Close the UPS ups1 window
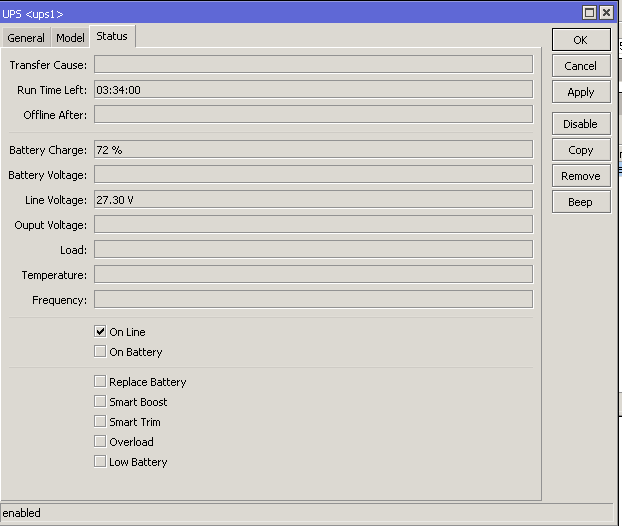The width and height of the screenshot is (622, 526). click(607, 13)
